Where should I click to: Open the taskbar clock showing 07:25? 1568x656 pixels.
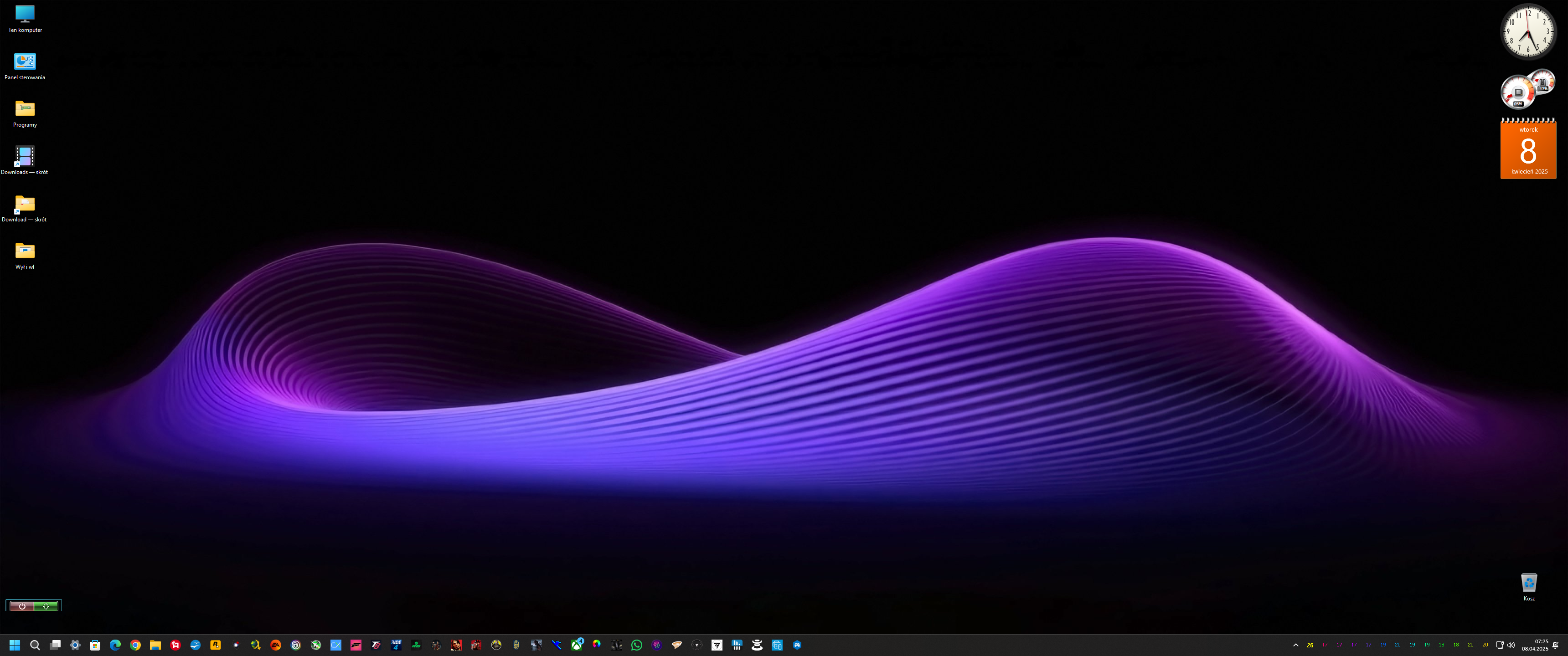click(1535, 645)
